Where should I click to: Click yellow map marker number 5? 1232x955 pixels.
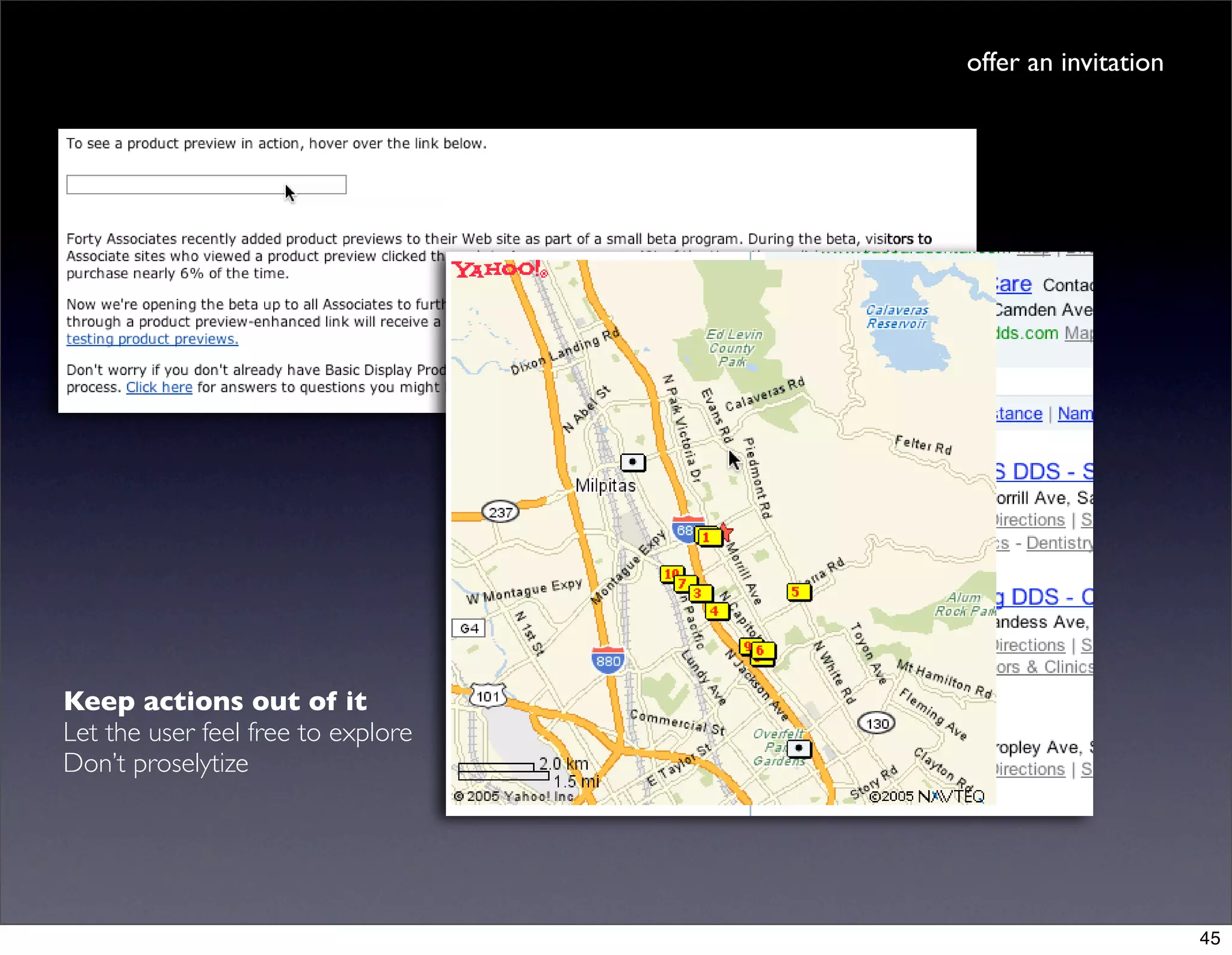coord(798,592)
